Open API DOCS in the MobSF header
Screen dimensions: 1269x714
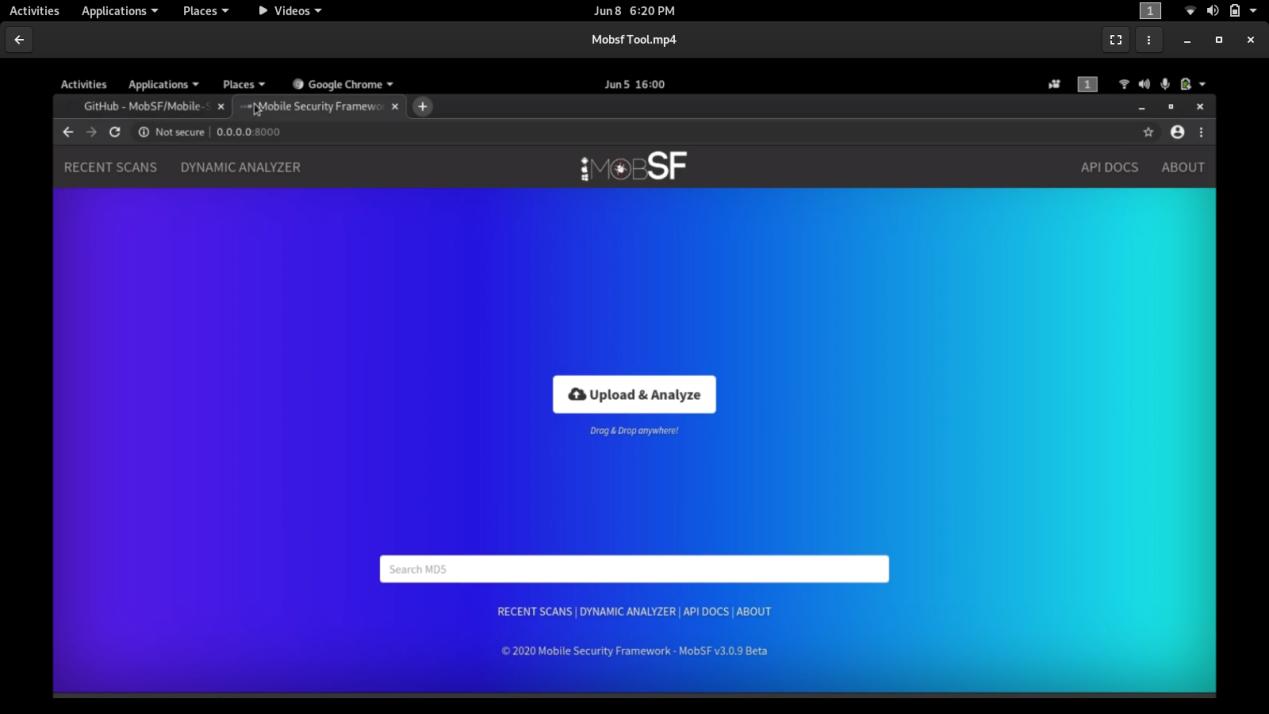pyautogui.click(x=1109, y=167)
